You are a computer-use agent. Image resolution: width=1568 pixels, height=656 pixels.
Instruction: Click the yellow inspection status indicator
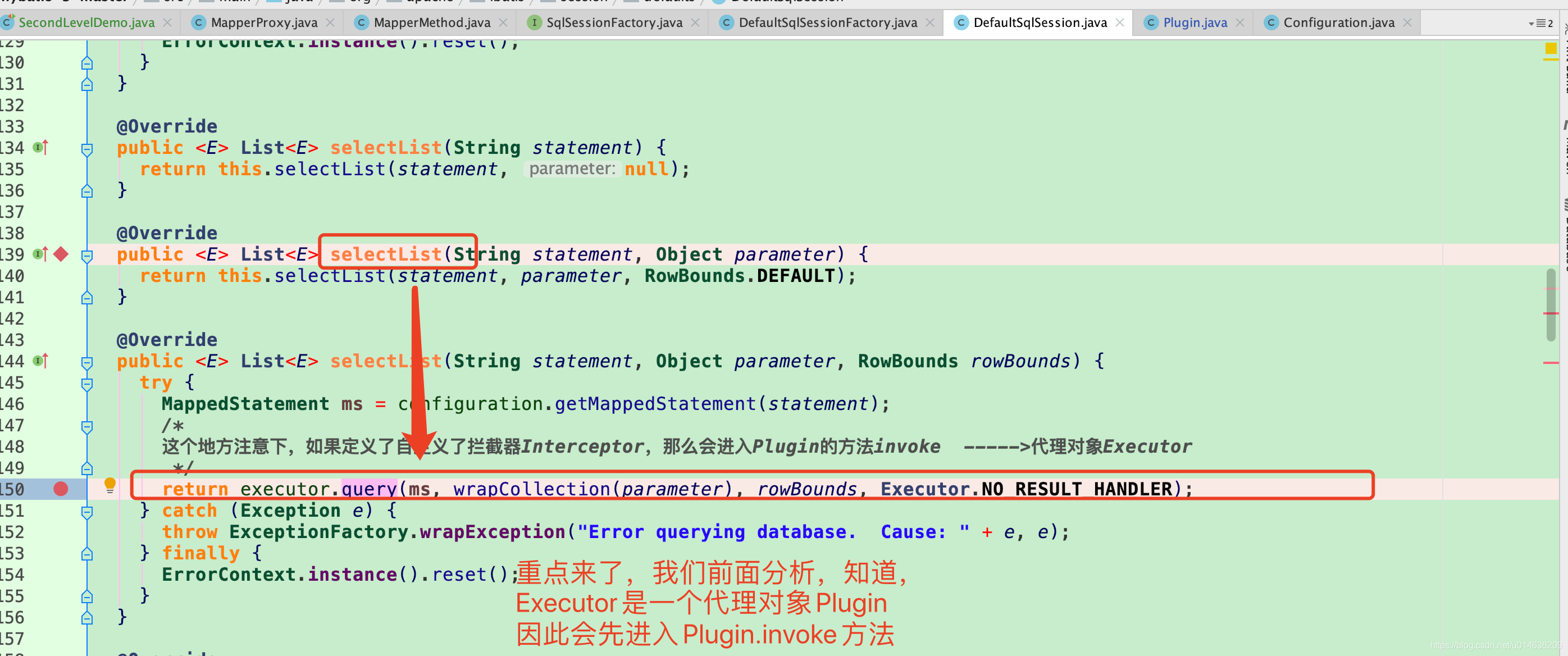pyautogui.click(x=1551, y=48)
